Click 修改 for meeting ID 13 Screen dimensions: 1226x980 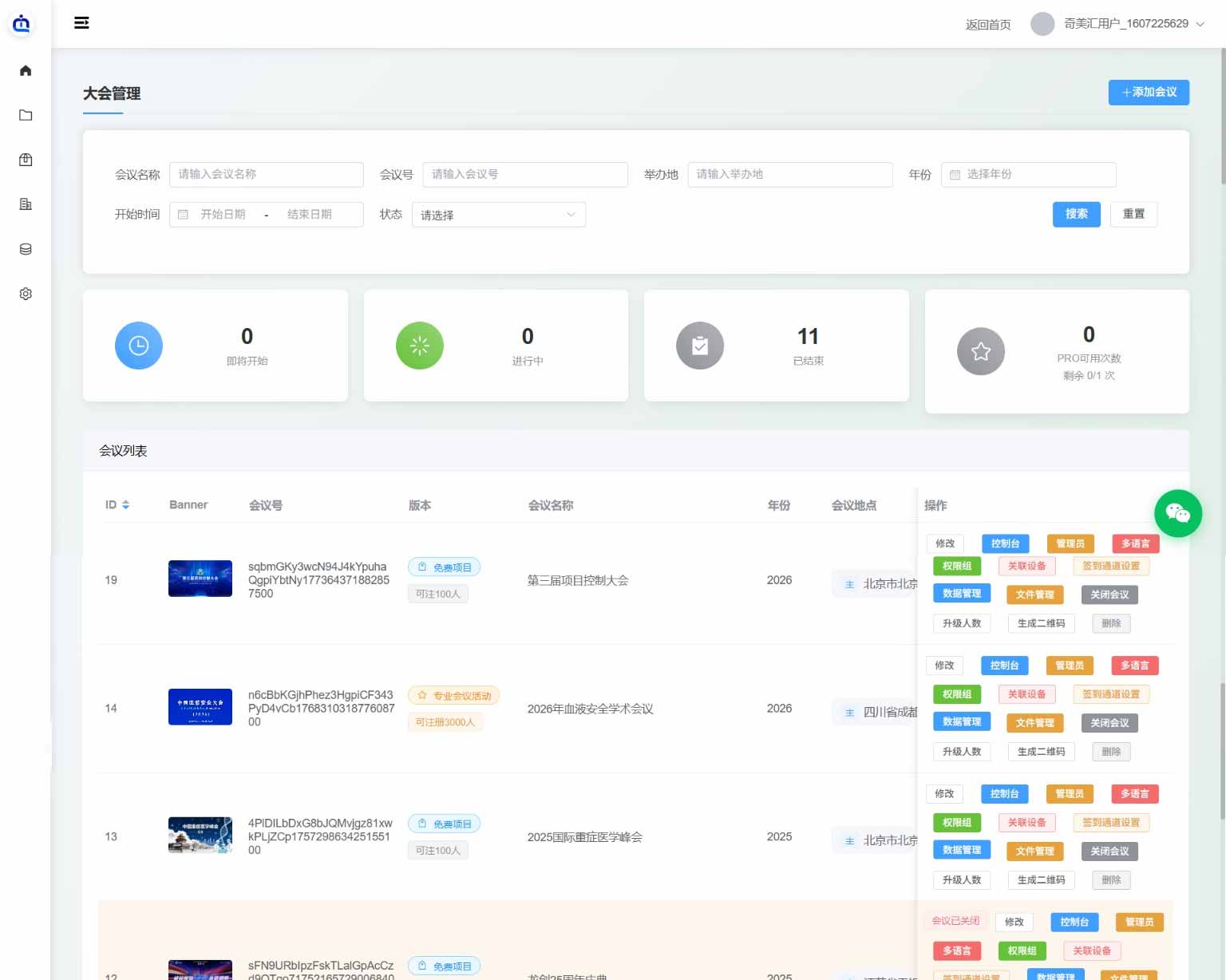[944, 794]
